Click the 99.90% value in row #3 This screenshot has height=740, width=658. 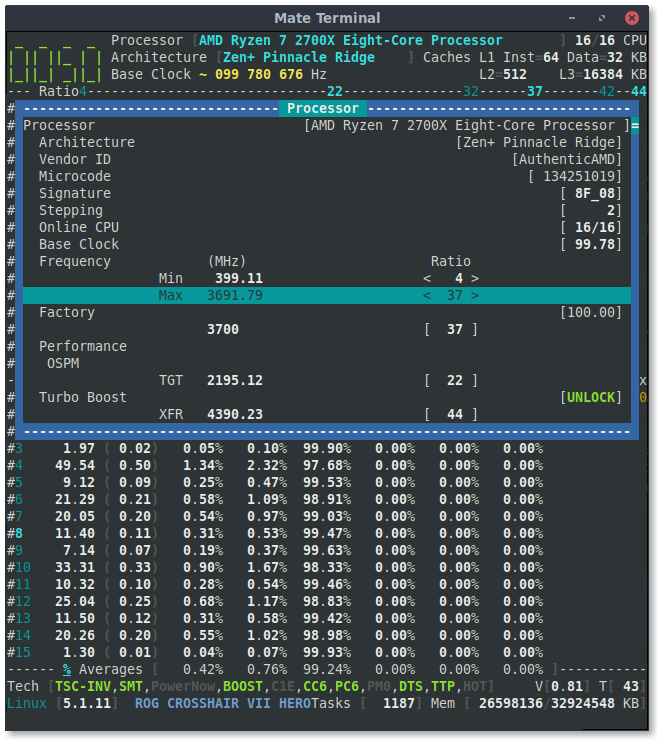tap(327, 448)
